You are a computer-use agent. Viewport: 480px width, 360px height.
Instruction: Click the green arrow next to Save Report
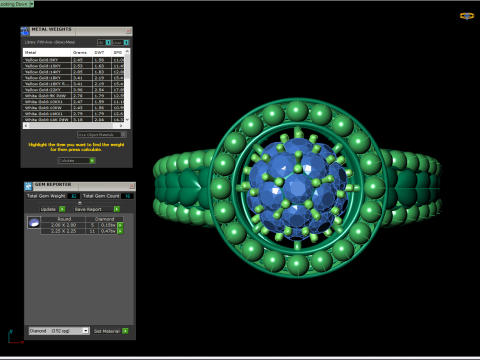pyautogui.click(x=117, y=209)
